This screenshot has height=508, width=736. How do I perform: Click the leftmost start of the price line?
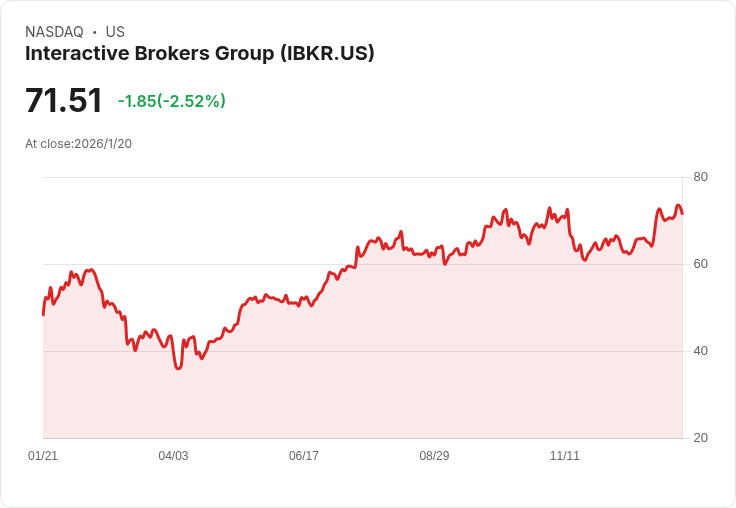[x=43, y=315]
